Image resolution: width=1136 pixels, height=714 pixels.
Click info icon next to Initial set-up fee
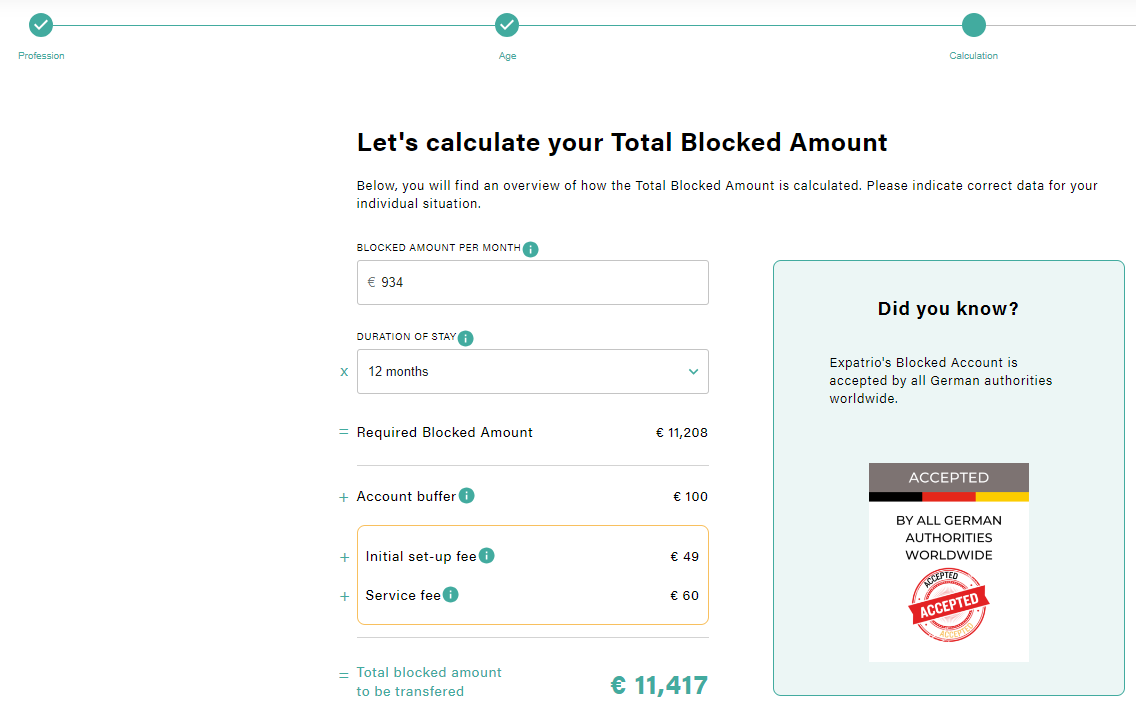[487, 555]
